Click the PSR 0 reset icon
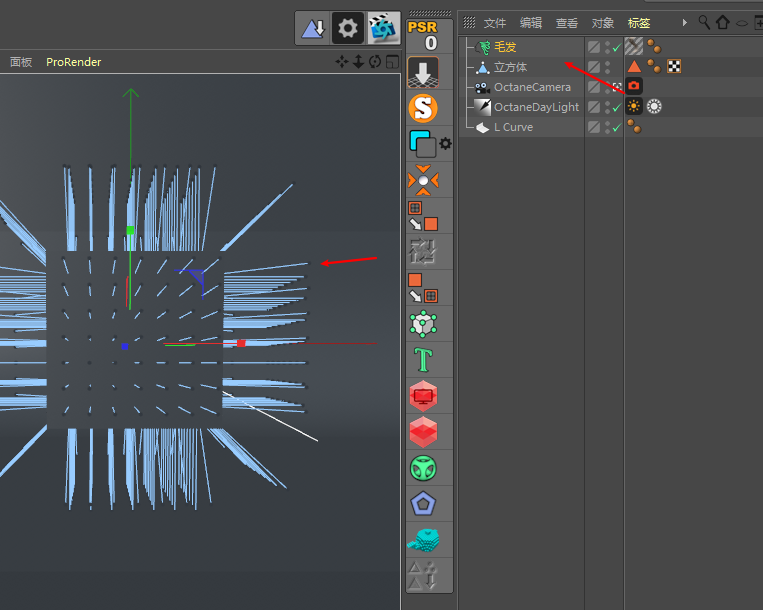 [423, 36]
